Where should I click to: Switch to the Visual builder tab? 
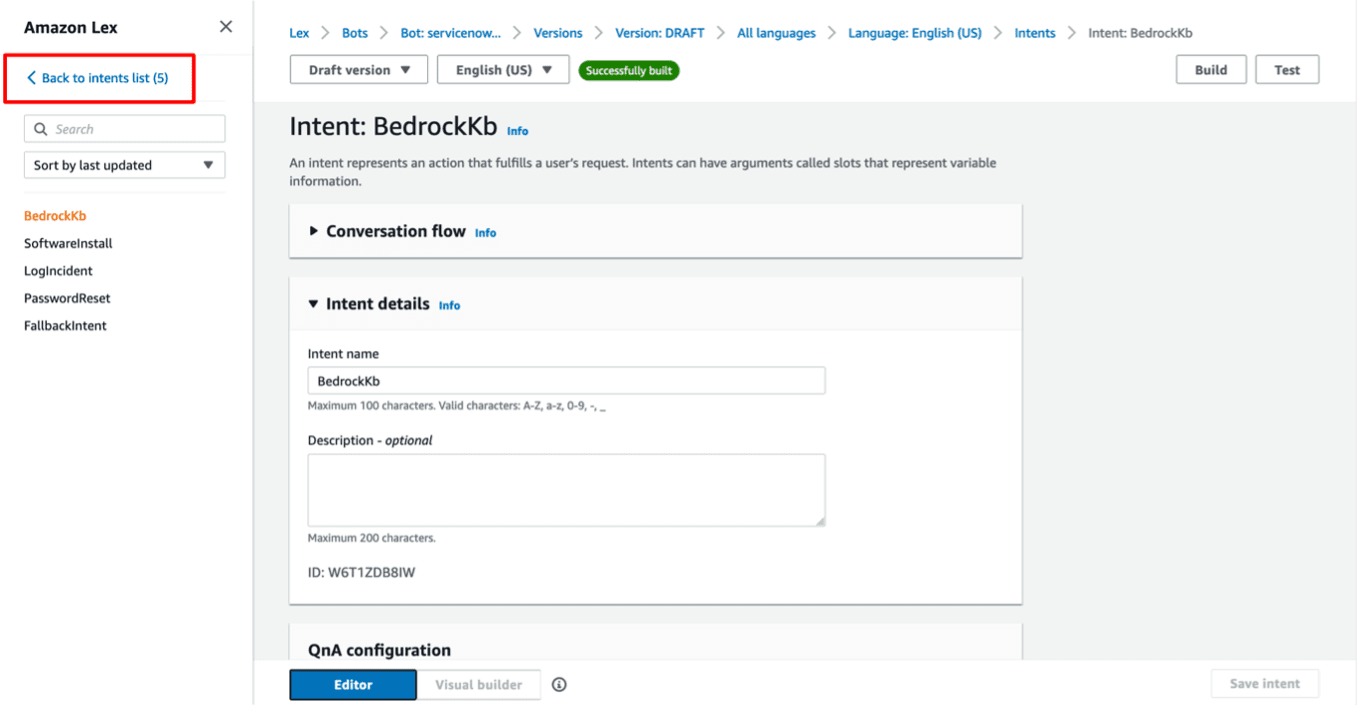pyautogui.click(x=478, y=685)
